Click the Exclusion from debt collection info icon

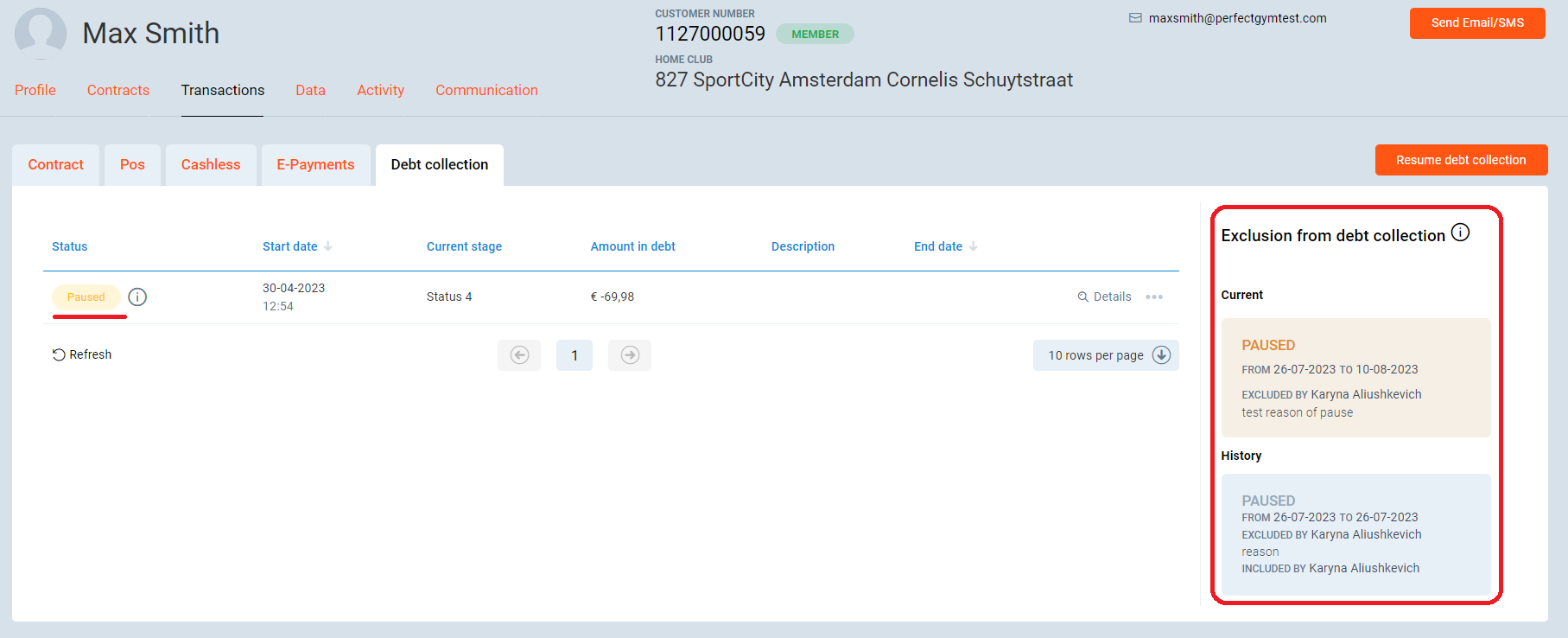coord(1460,233)
